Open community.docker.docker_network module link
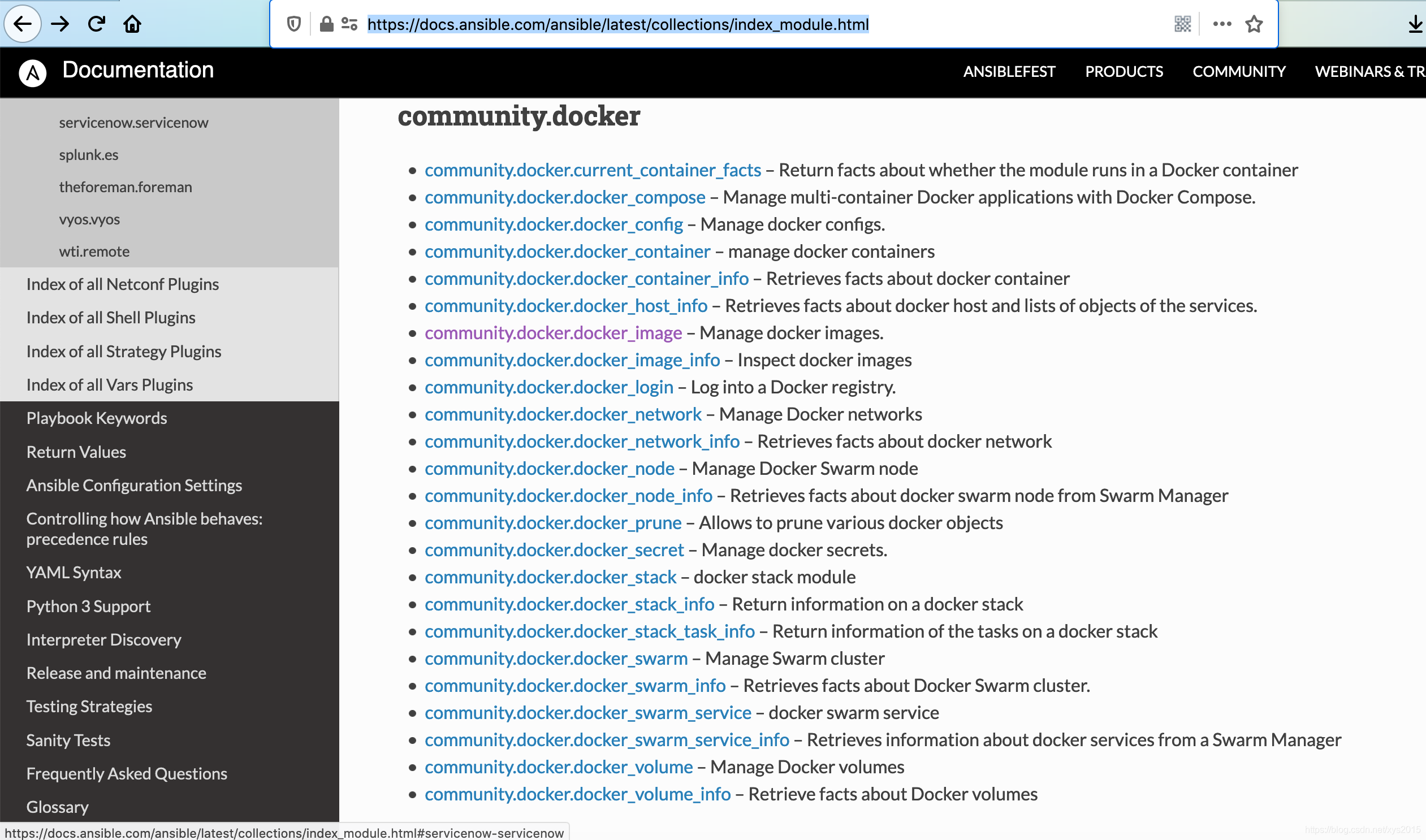 click(563, 415)
